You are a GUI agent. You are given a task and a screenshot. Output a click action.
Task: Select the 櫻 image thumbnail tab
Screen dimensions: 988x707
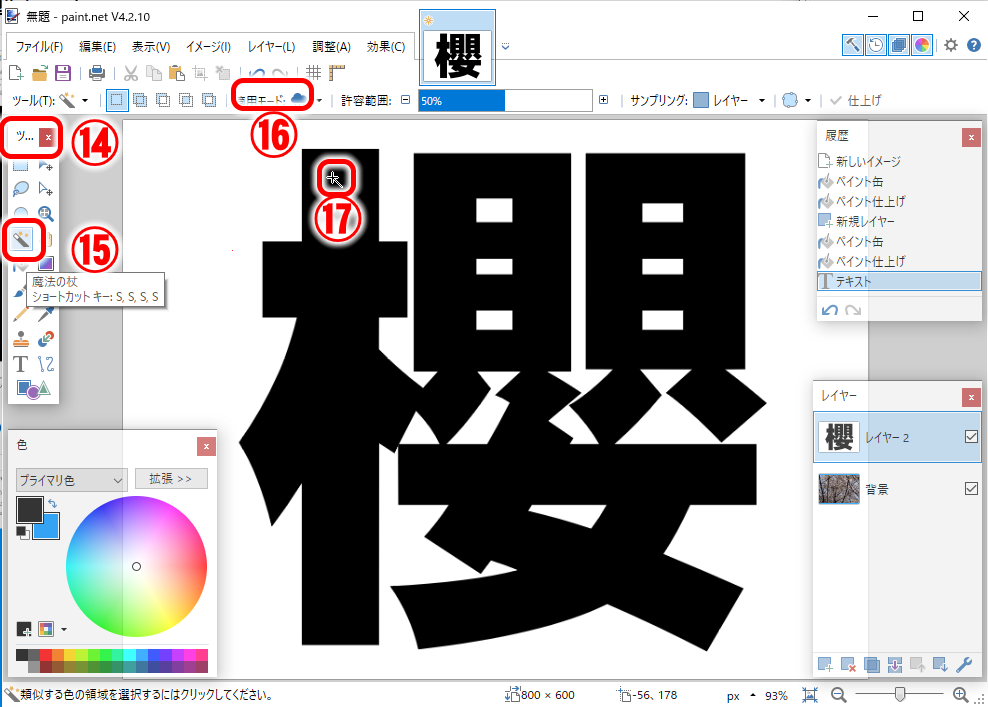point(457,47)
